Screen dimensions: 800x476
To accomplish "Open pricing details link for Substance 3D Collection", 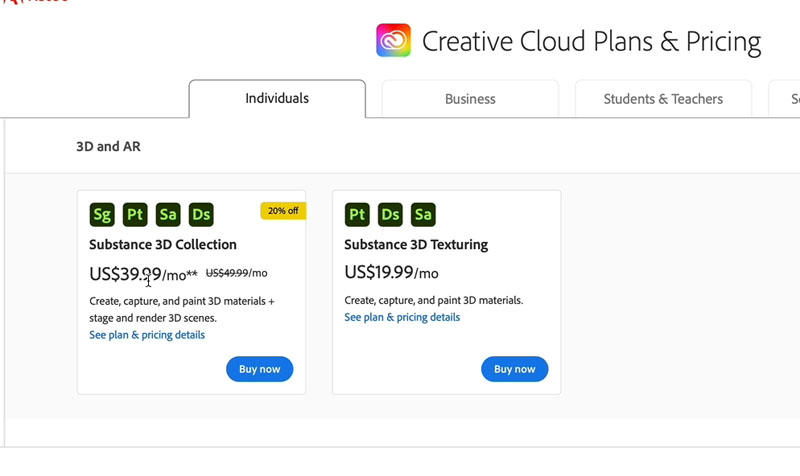I will [147, 335].
